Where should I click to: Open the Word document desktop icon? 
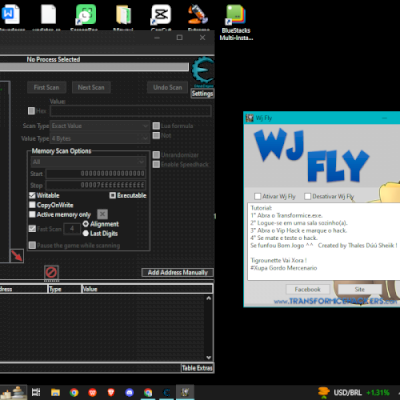coord(11,17)
